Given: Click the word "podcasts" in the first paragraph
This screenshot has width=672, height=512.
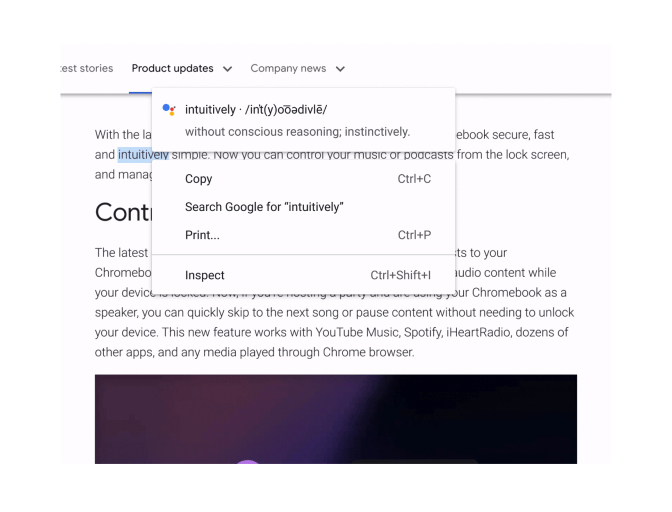Looking at the screenshot, I should pyautogui.click(x=426, y=155).
